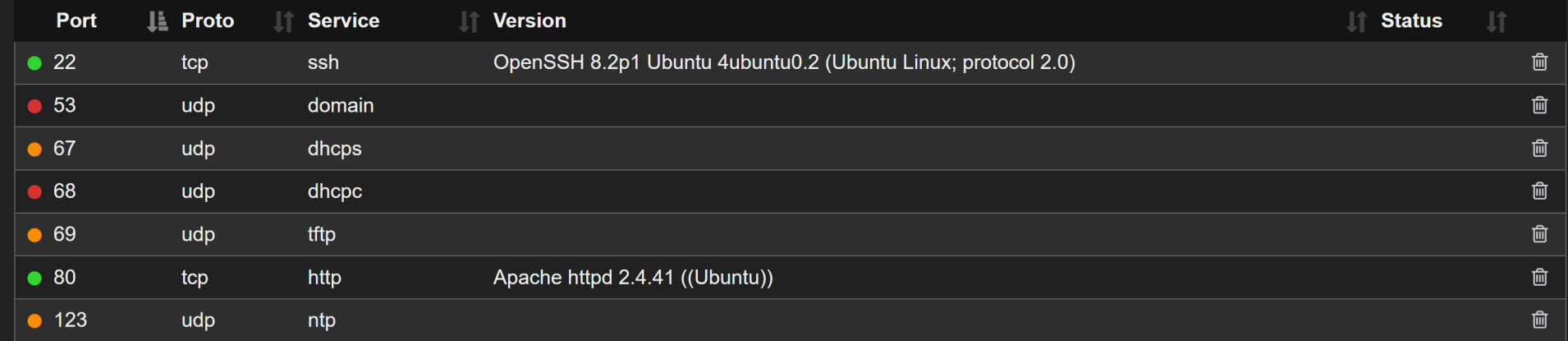Sort table by Service column

coord(469,21)
